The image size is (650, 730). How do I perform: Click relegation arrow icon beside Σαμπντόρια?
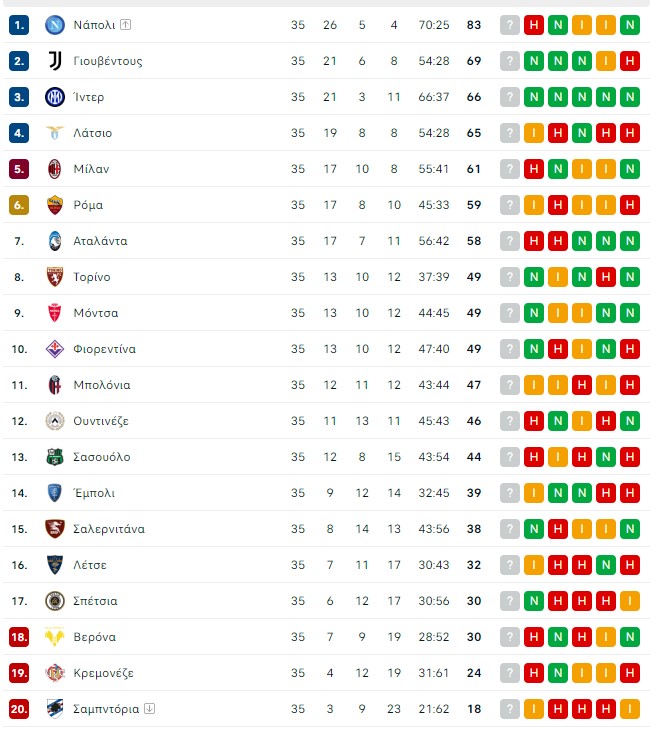149,709
